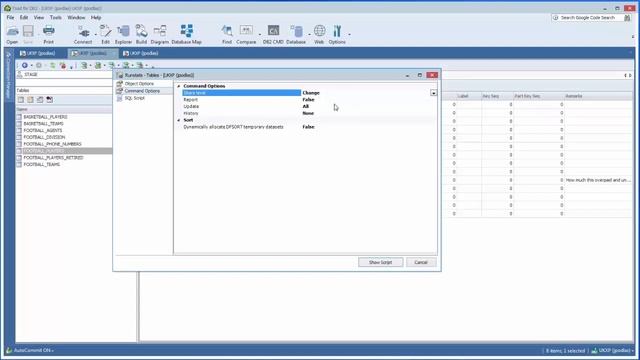
Task: Open the Connection Manager side panel tab
Action: click(8, 76)
